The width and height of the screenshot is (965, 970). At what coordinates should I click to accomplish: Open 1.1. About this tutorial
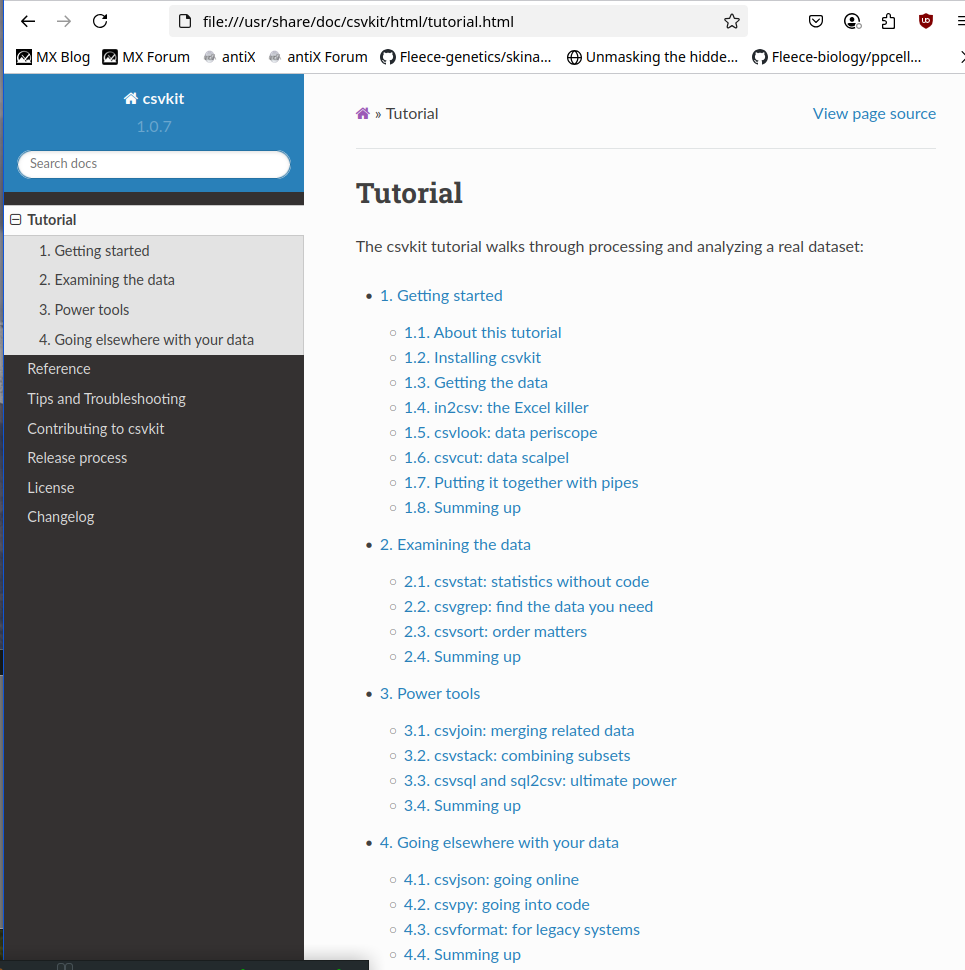482,333
